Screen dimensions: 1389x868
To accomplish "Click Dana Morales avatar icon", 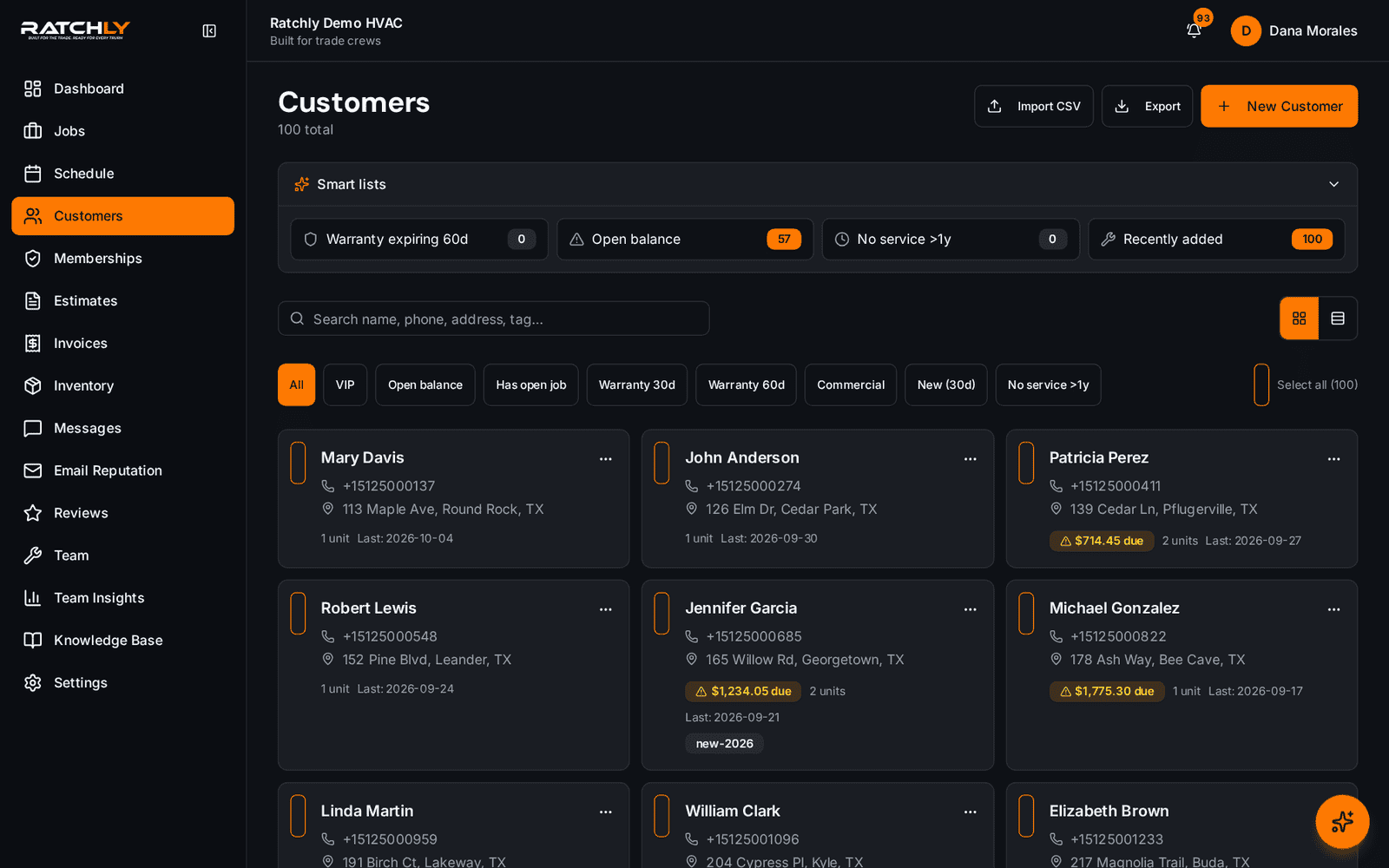I will [1246, 30].
